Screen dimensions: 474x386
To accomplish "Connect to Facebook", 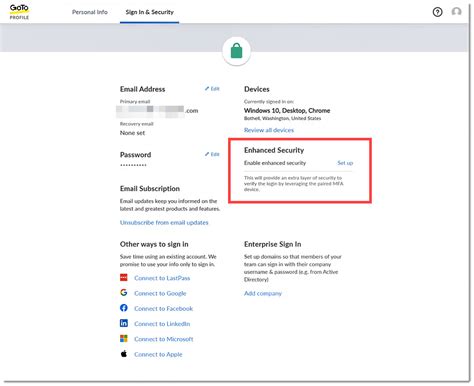I will point(163,309).
